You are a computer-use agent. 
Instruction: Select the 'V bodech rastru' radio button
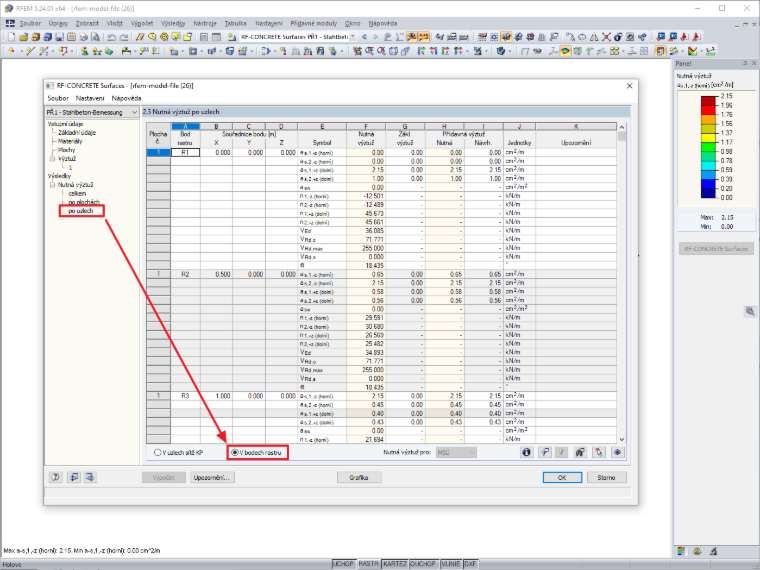click(235, 453)
